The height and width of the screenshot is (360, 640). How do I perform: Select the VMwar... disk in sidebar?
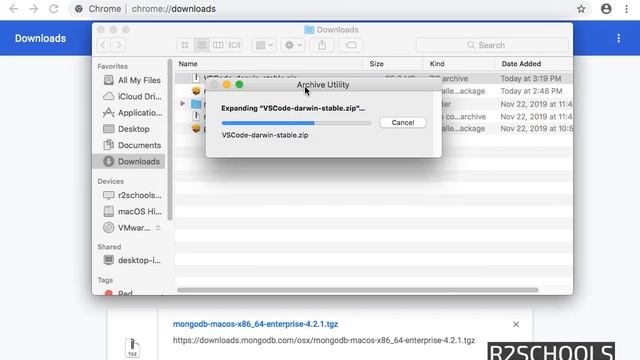(127, 228)
